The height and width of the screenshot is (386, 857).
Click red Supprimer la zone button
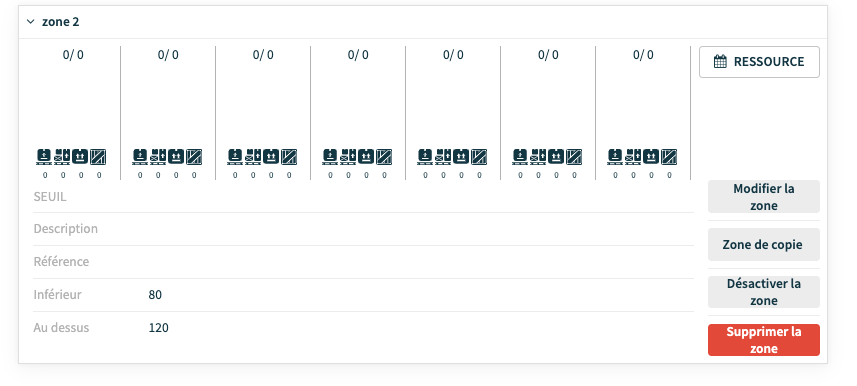[x=764, y=340]
